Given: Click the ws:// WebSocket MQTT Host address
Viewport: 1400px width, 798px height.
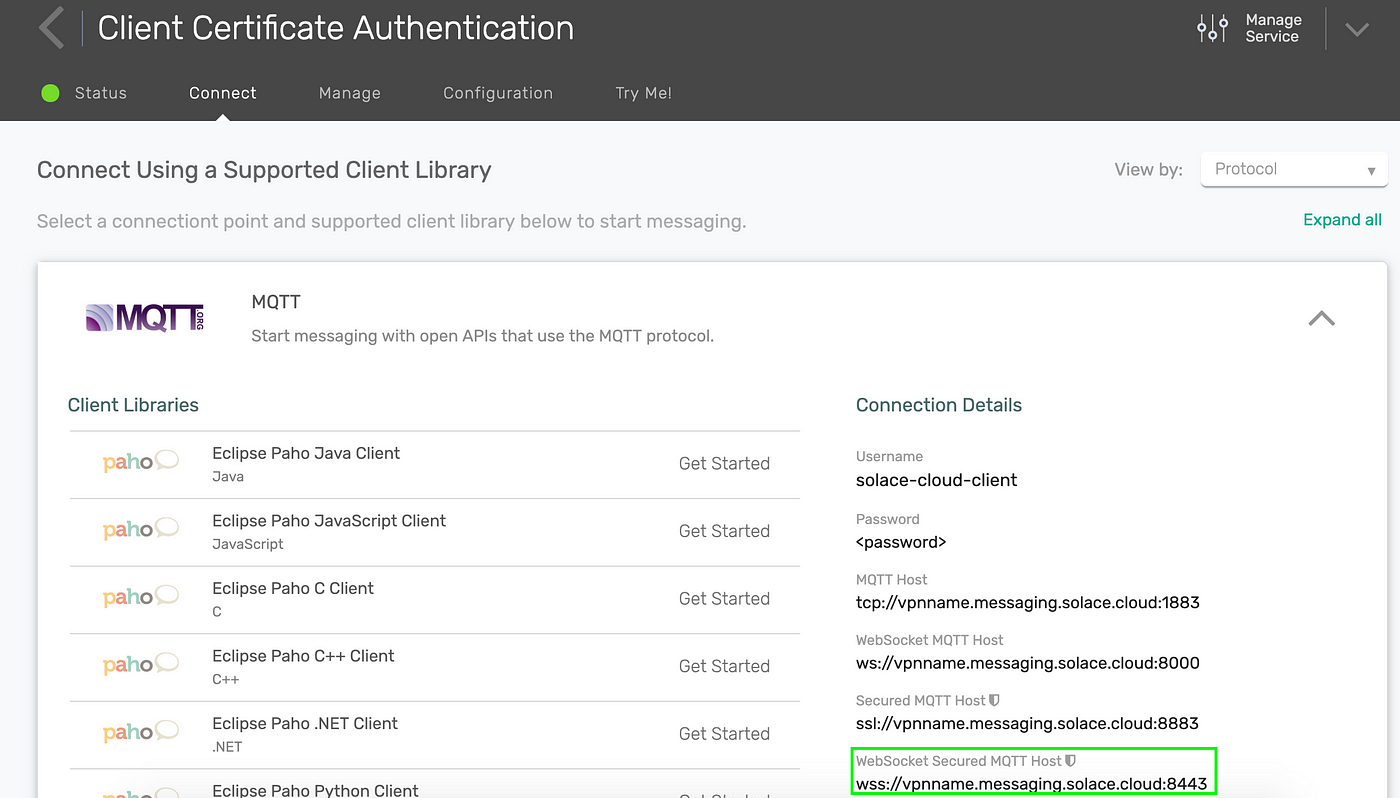Looking at the screenshot, I should point(1027,663).
